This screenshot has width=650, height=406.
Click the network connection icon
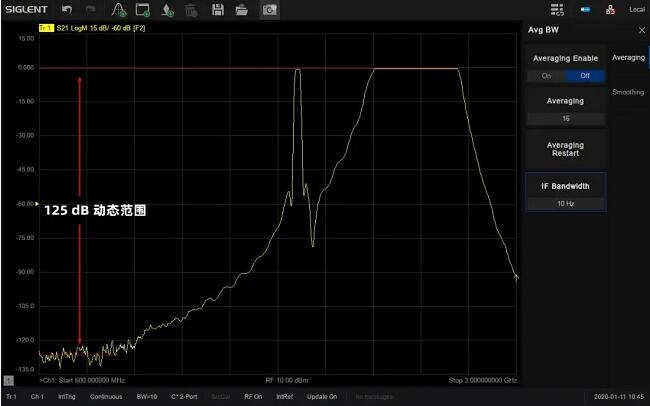click(x=612, y=9)
